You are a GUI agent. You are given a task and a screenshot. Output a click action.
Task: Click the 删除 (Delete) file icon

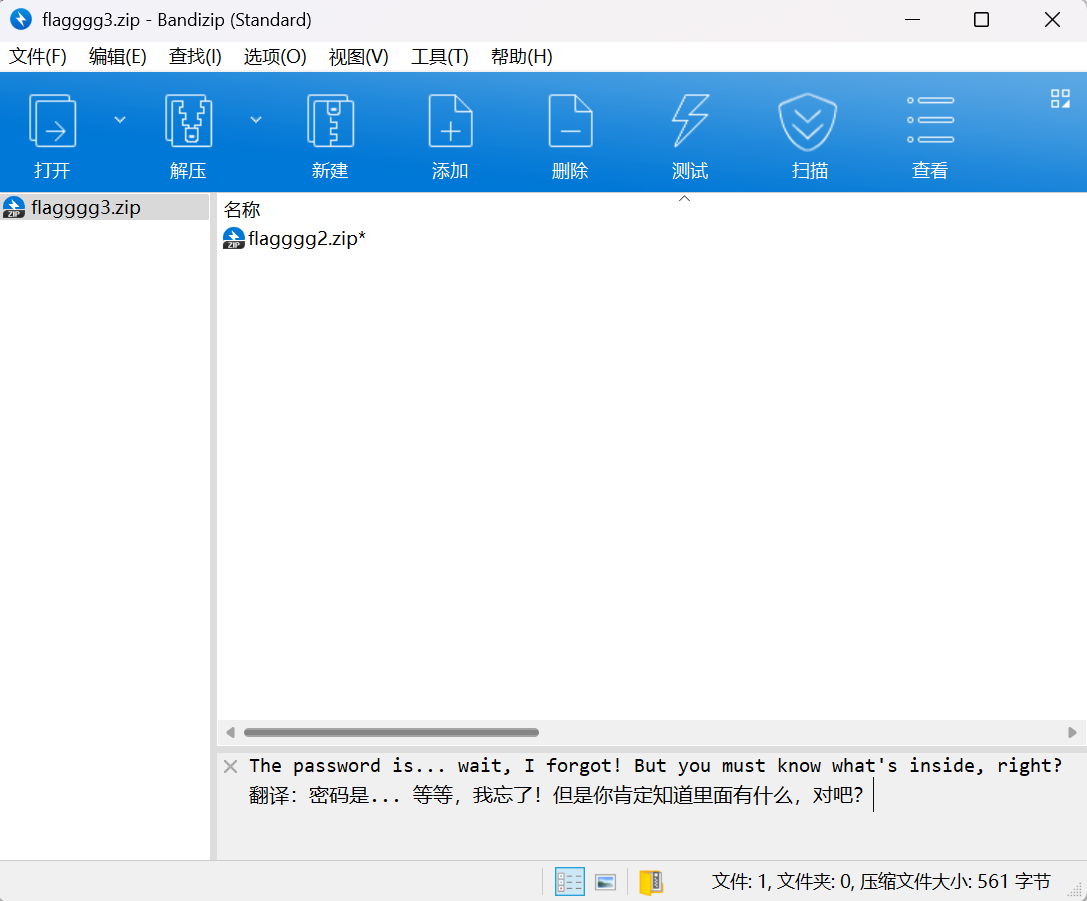click(570, 122)
